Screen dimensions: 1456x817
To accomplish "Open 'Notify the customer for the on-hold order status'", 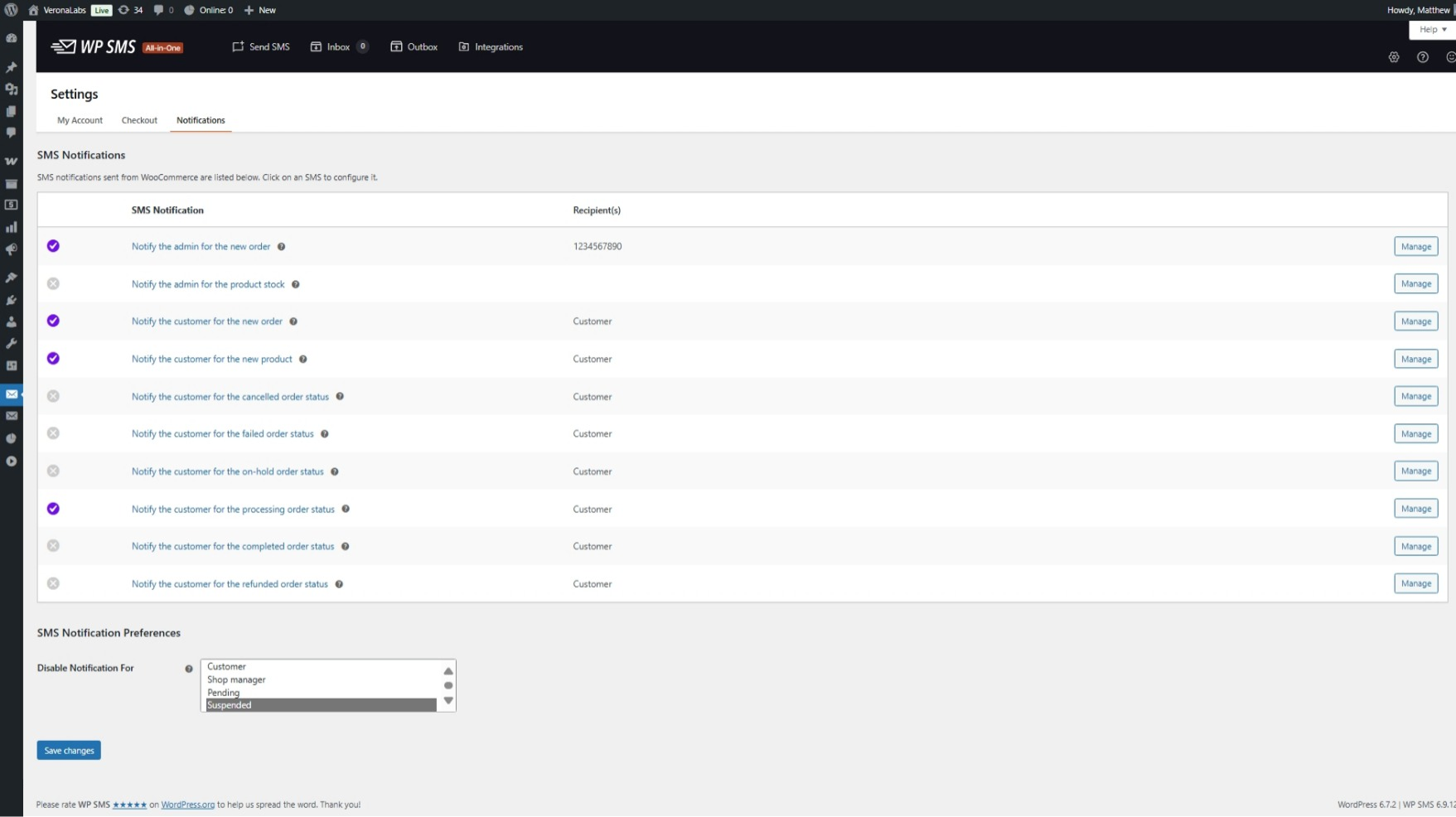I will pos(228,471).
